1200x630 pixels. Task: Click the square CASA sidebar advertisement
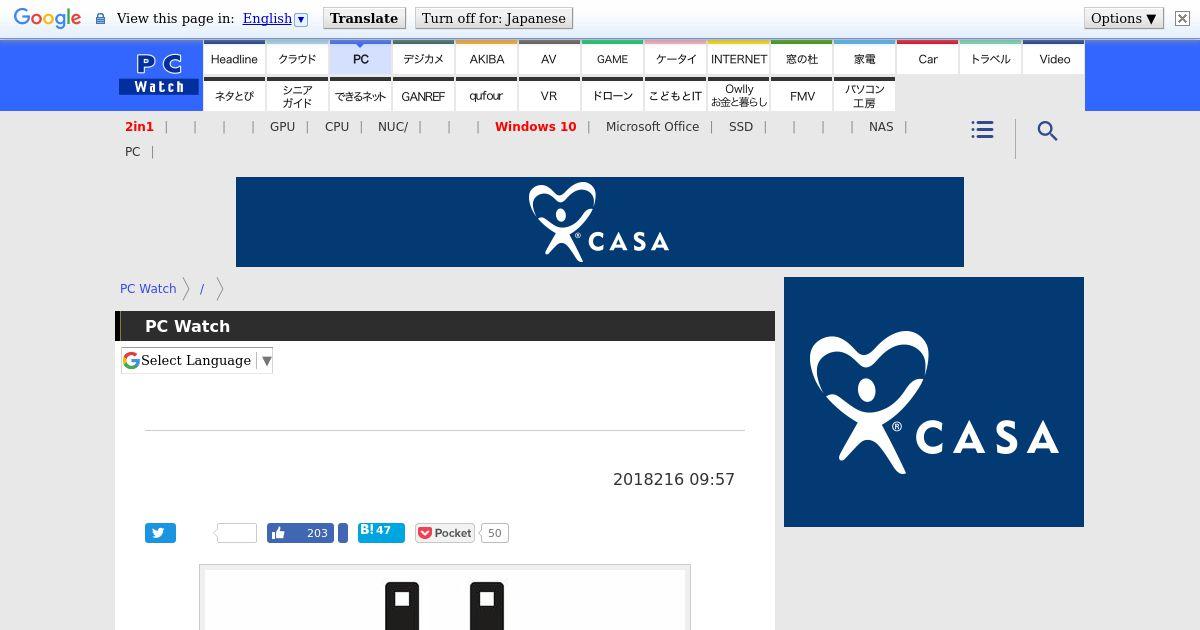934,402
